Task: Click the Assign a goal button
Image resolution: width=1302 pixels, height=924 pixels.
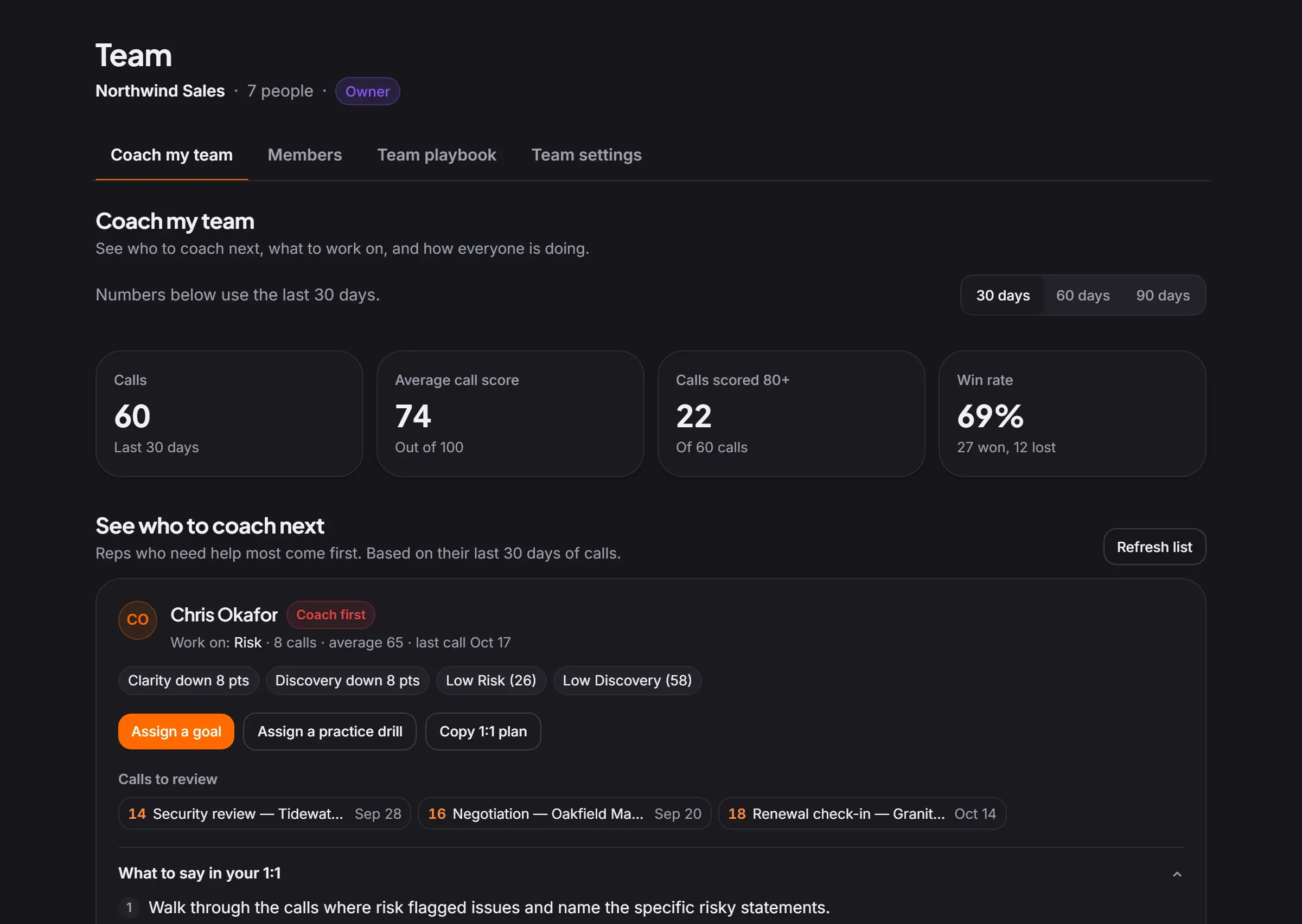Action: pos(176,731)
